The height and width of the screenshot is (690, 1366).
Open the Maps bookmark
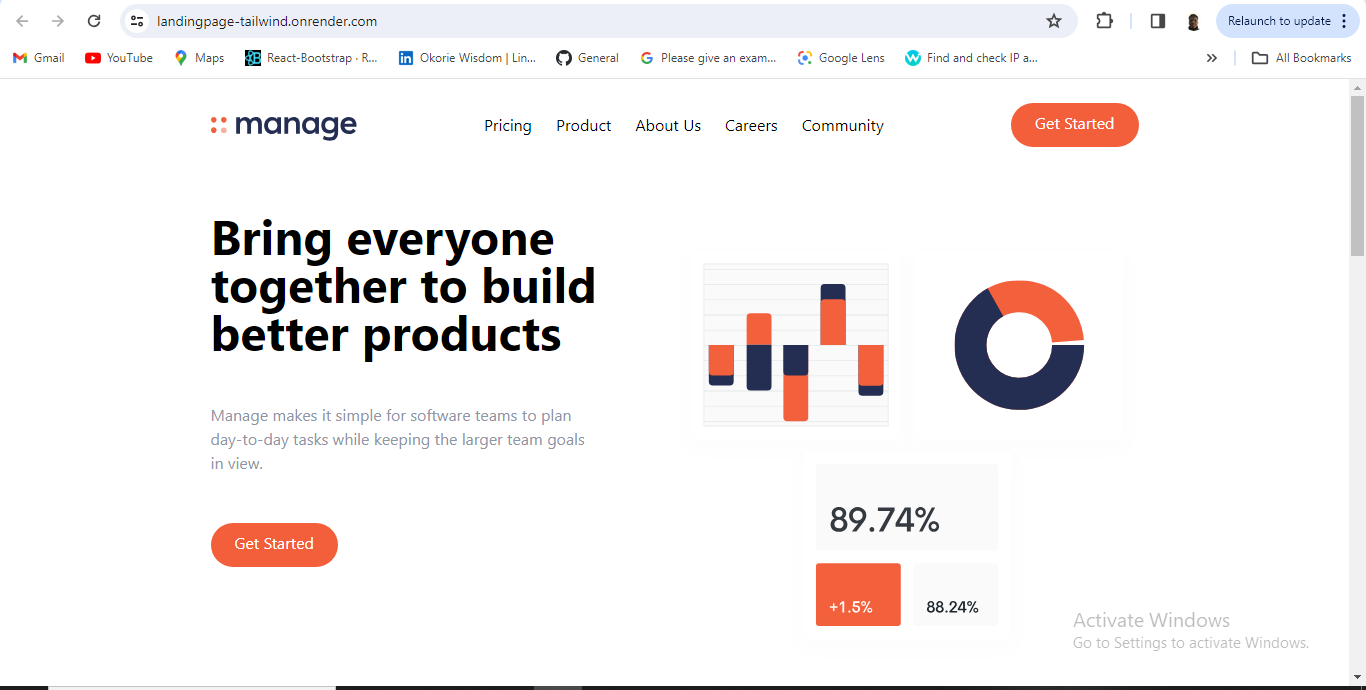click(199, 58)
